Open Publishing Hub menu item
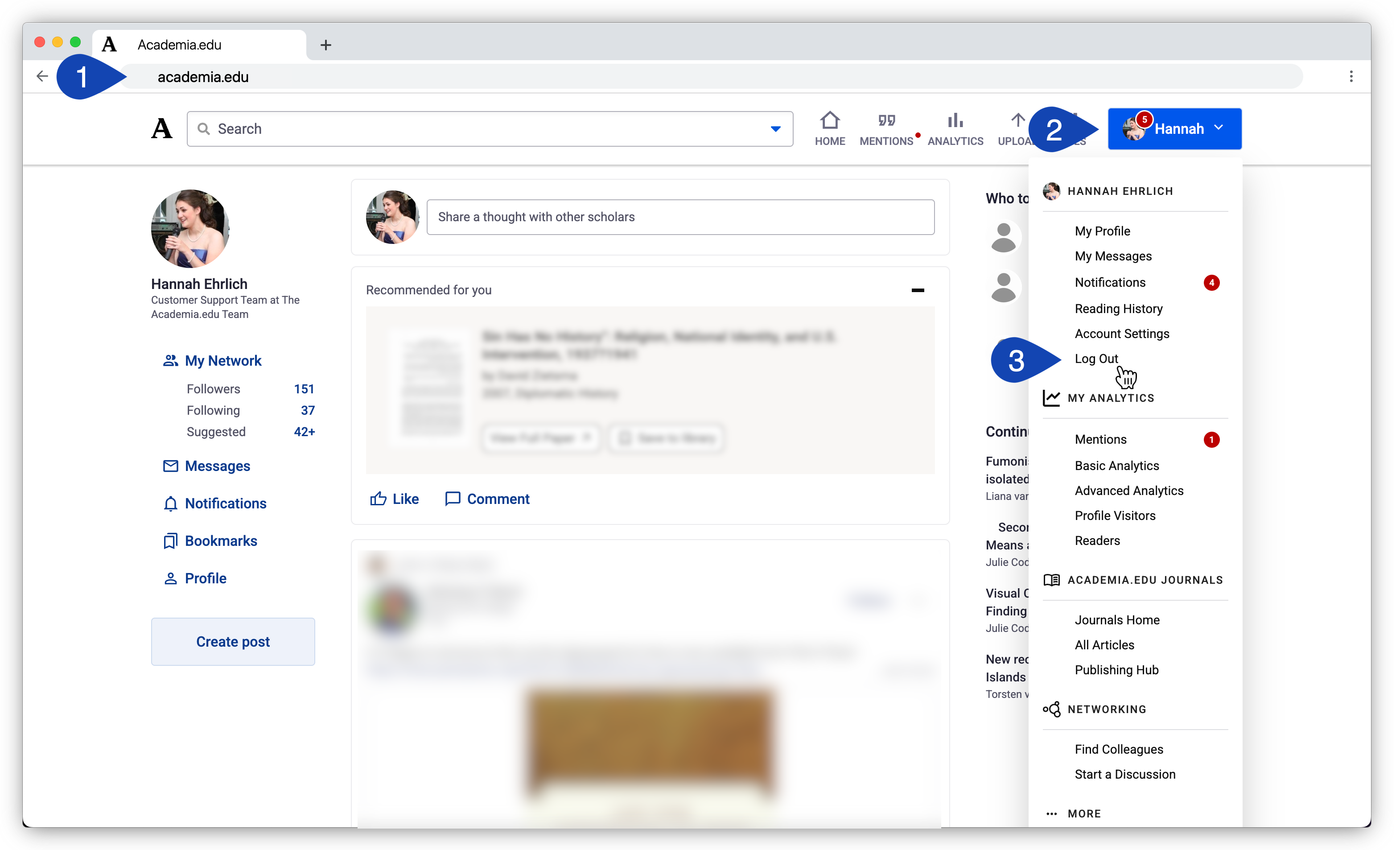 [x=1116, y=670]
